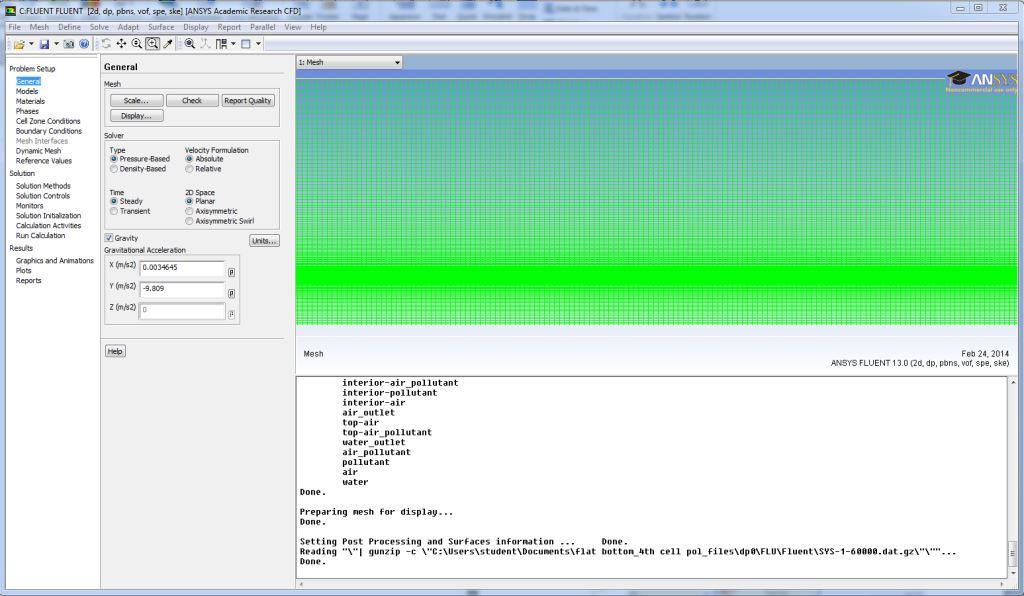Click the Report Quality button
This screenshot has height=596, width=1024.
[248, 101]
